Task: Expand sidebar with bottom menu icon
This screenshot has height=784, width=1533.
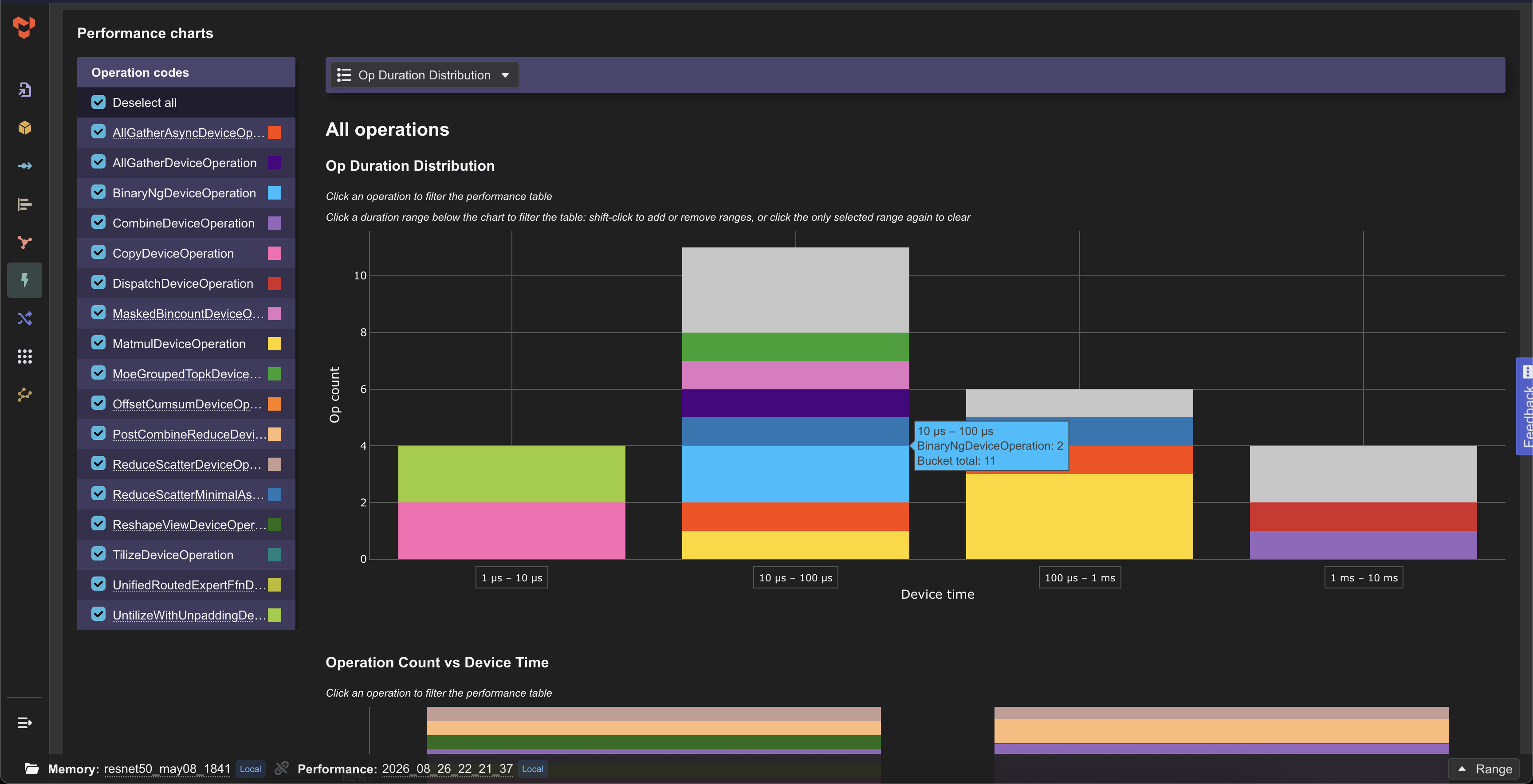Action: click(24, 723)
